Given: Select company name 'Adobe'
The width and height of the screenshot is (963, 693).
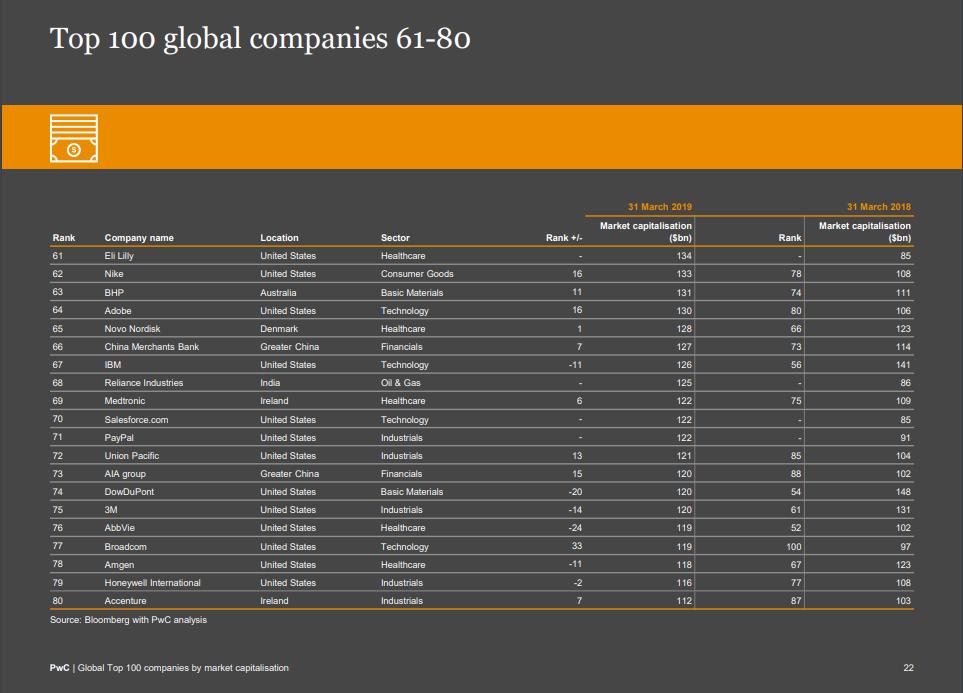Looking at the screenshot, I should coord(117,311).
